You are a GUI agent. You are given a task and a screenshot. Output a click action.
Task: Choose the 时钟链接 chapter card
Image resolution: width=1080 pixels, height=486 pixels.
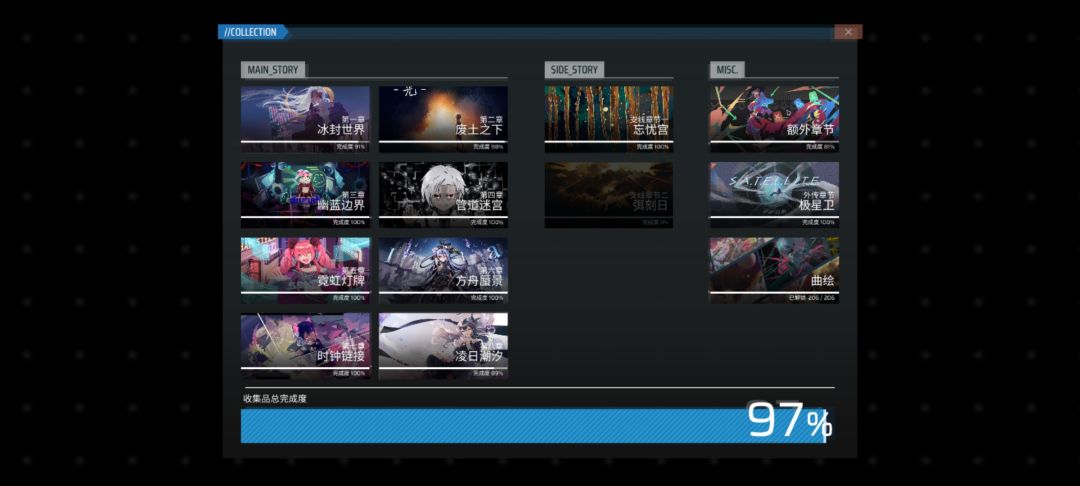click(x=305, y=346)
